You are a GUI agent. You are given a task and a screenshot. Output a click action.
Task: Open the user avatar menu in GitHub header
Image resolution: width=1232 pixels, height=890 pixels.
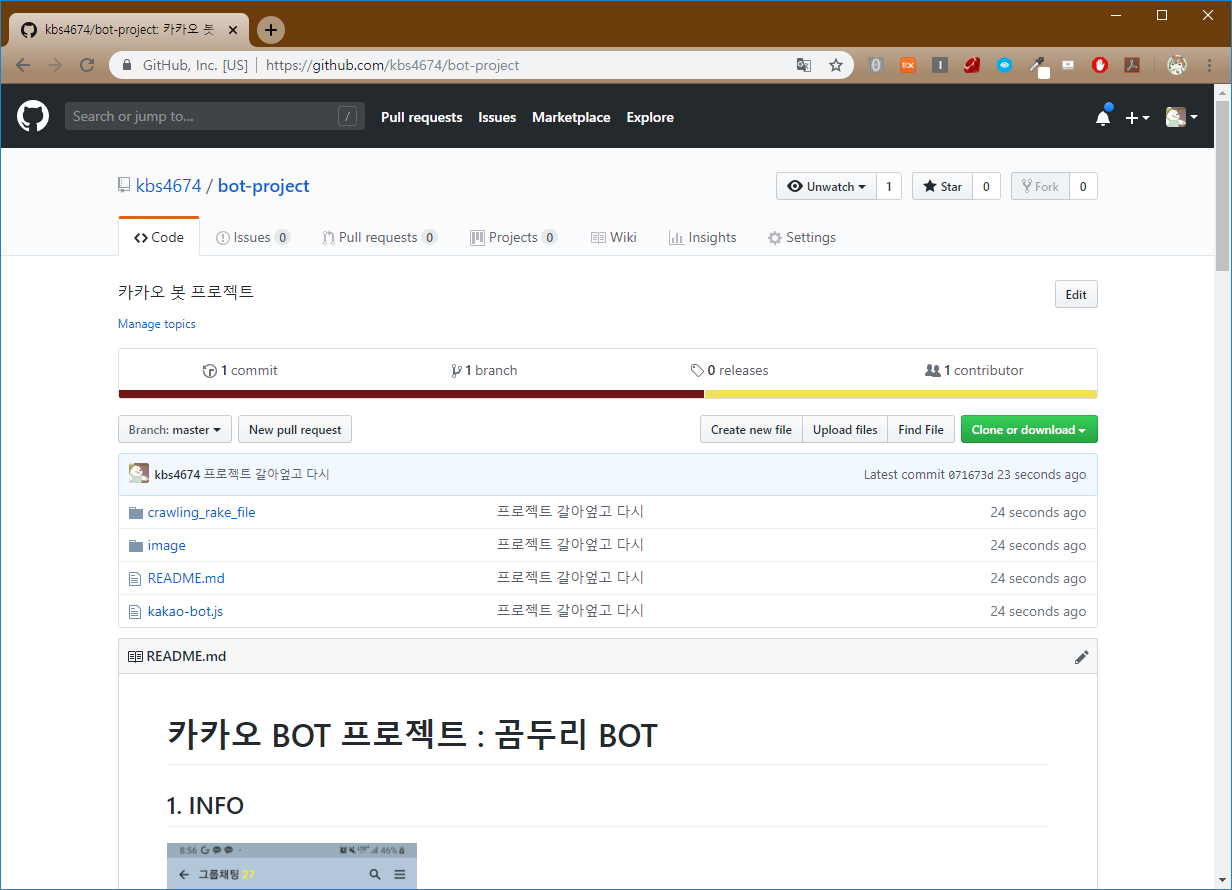[x=1181, y=117]
